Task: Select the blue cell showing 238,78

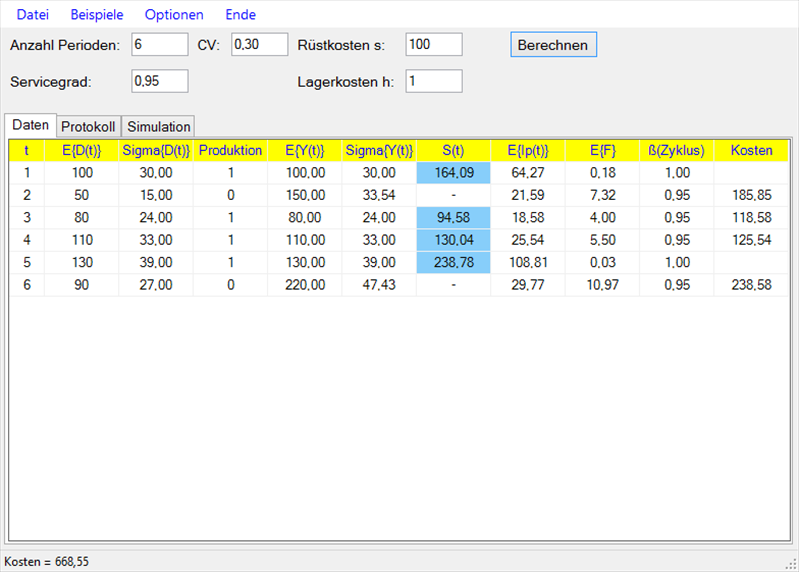Action: click(453, 262)
